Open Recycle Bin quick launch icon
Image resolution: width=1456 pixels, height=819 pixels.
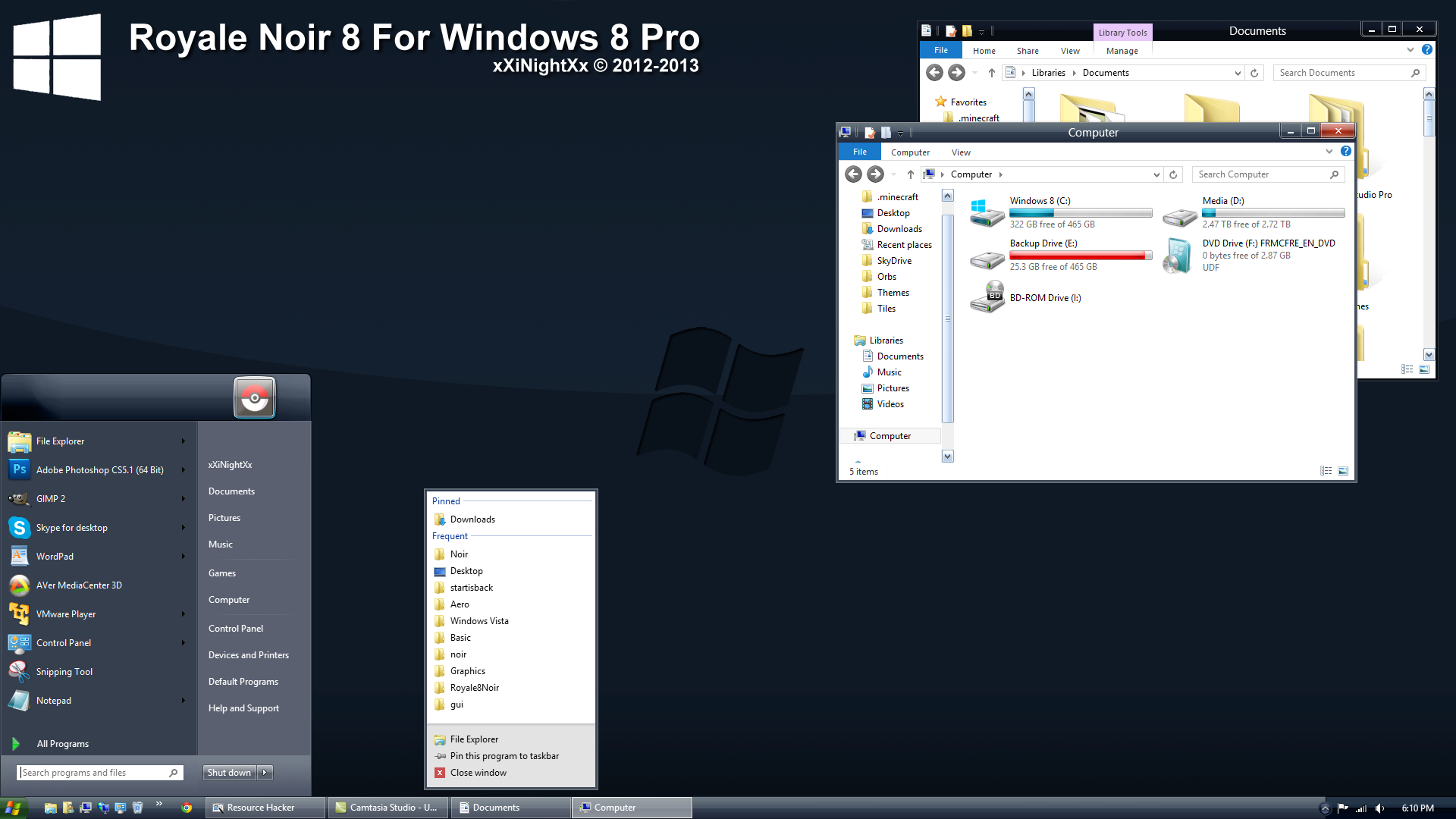137,808
